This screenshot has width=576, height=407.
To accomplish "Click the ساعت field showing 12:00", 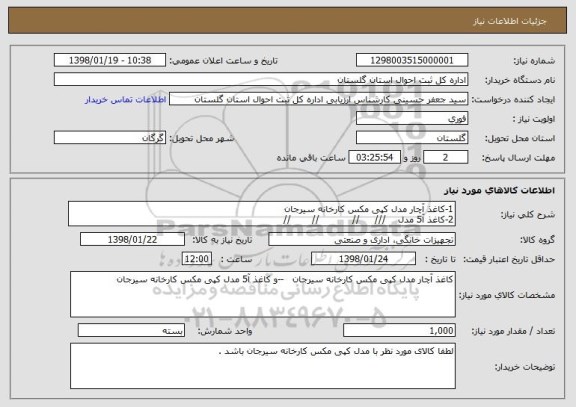I will coord(197,259).
